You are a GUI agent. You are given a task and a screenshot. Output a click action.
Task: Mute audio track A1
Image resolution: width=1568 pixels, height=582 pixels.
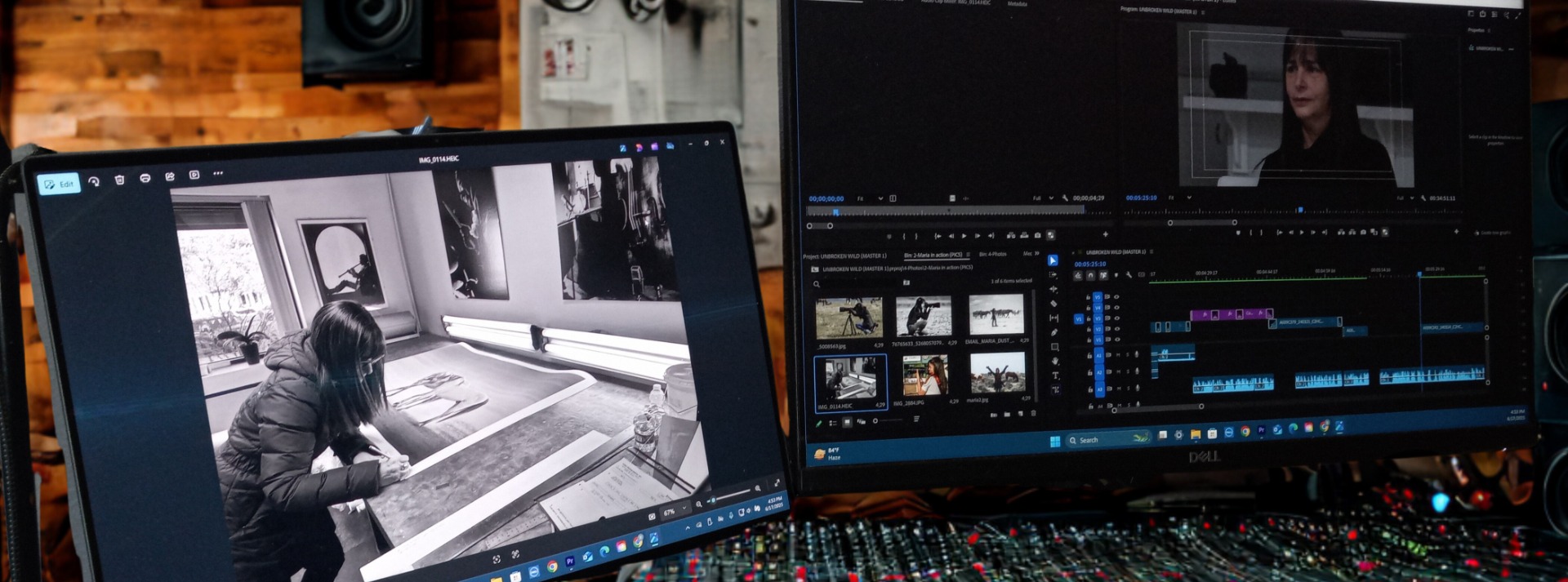click(1119, 355)
